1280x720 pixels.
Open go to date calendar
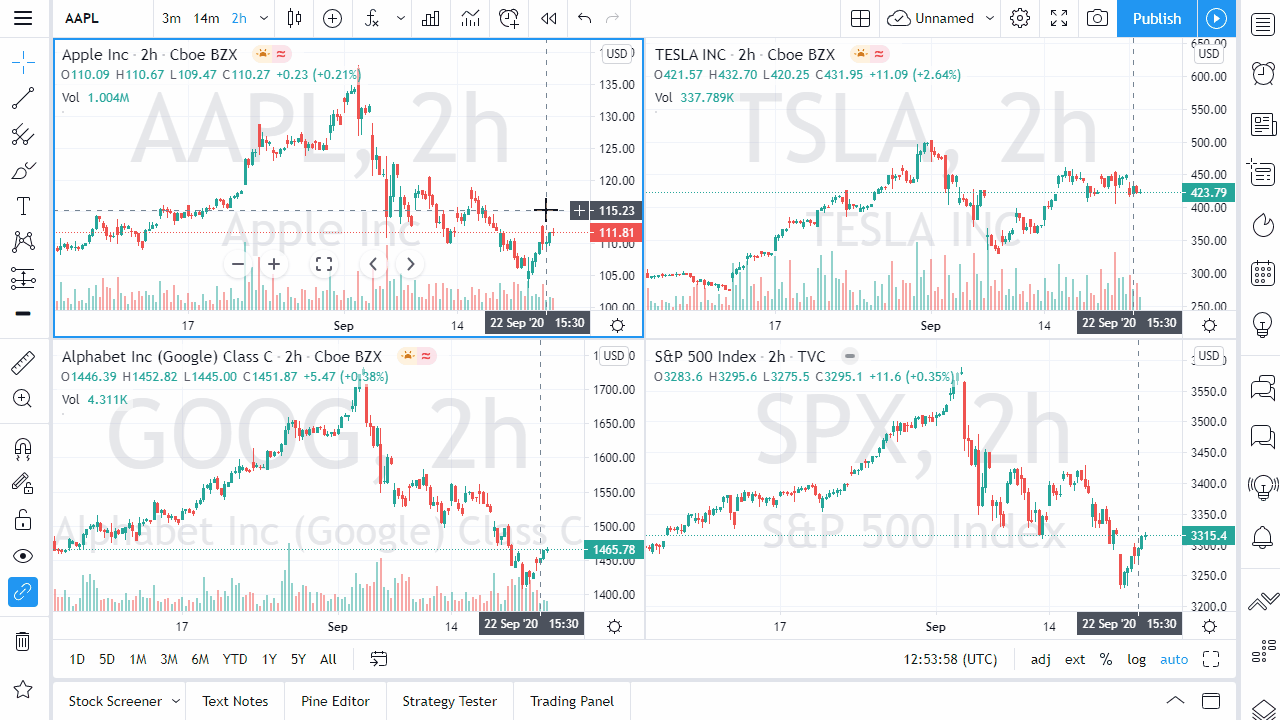pyautogui.click(x=378, y=659)
